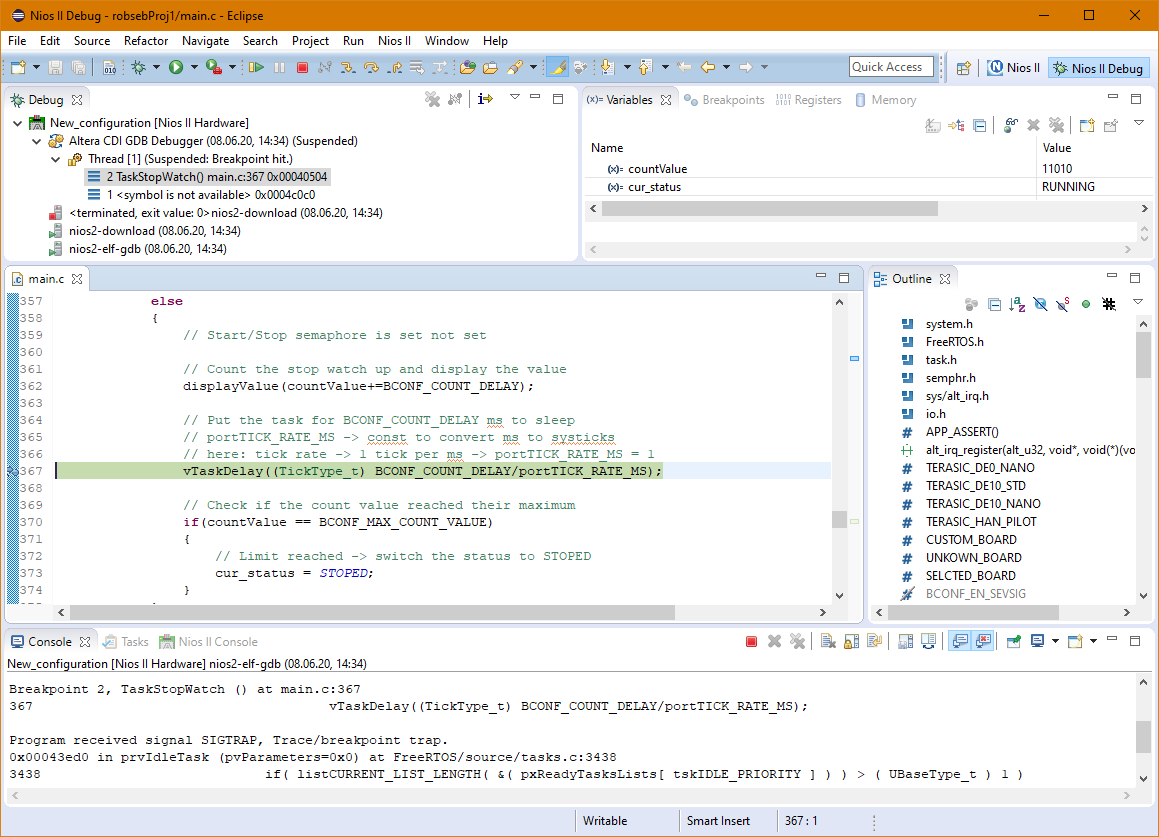This screenshot has height=837, width=1159.
Task: Toggle Instruction Stepping Mode in Debug view
Action: [485, 99]
